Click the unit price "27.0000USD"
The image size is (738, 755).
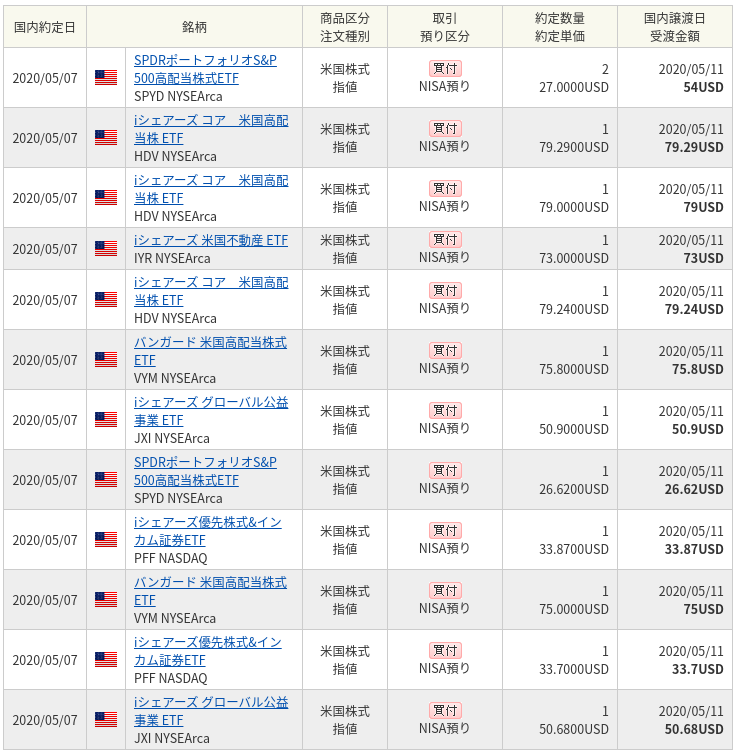coord(574,87)
